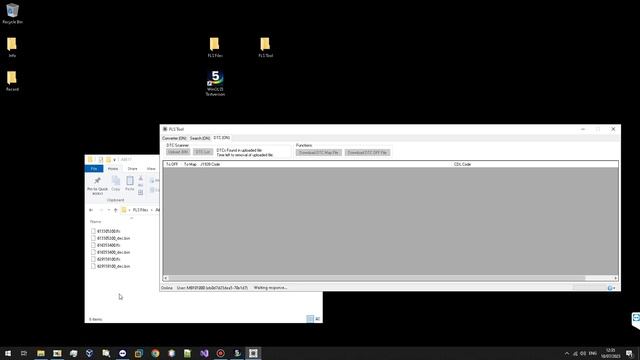Image resolution: width=640 pixels, height=360 pixels.
Task: Go up one folder in Explorer
Action: point(116,210)
